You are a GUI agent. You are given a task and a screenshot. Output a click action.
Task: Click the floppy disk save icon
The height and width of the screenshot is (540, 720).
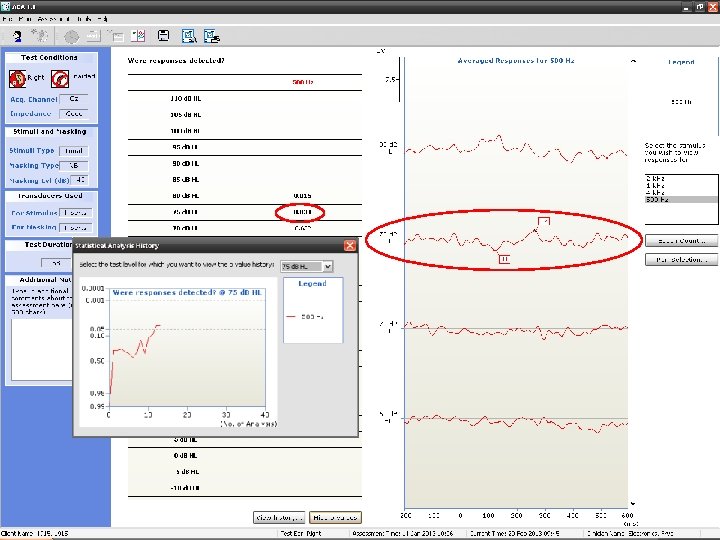tap(163, 35)
